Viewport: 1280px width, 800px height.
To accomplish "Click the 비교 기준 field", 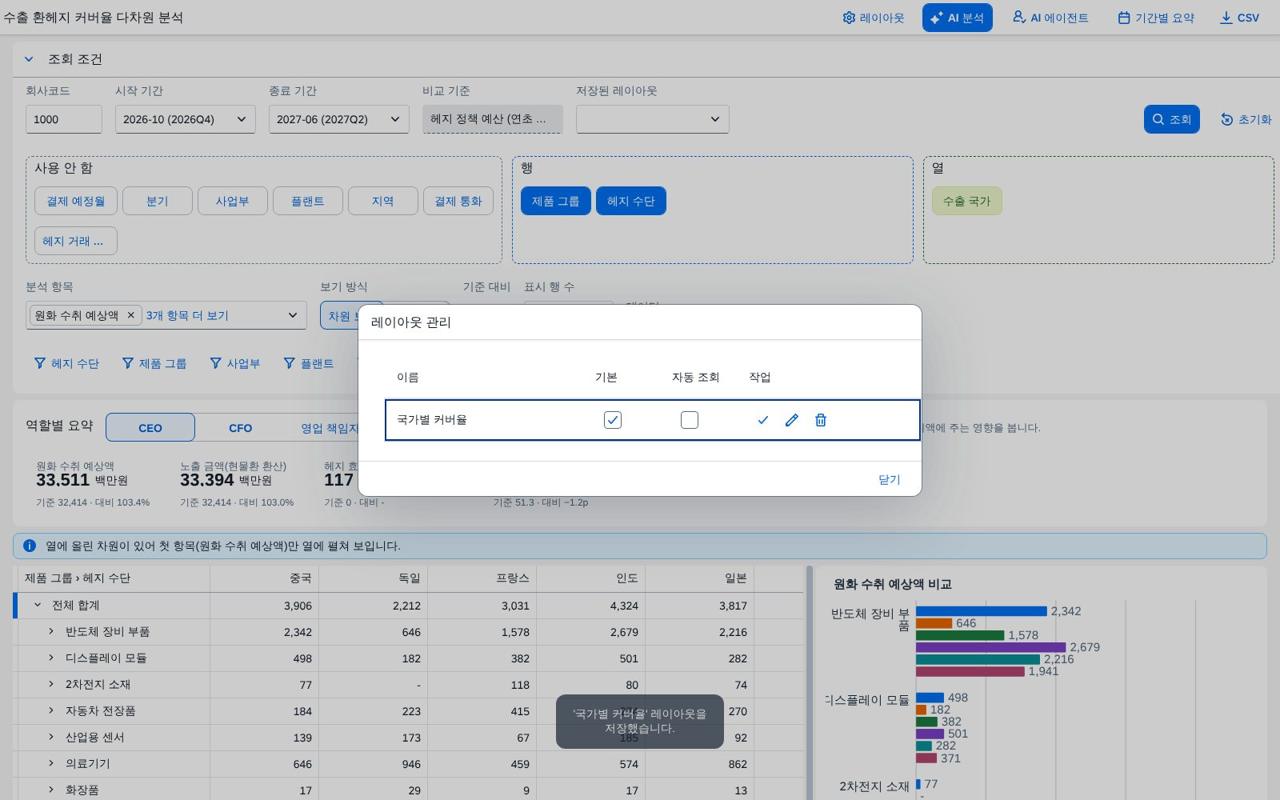I will coord(492,119).
